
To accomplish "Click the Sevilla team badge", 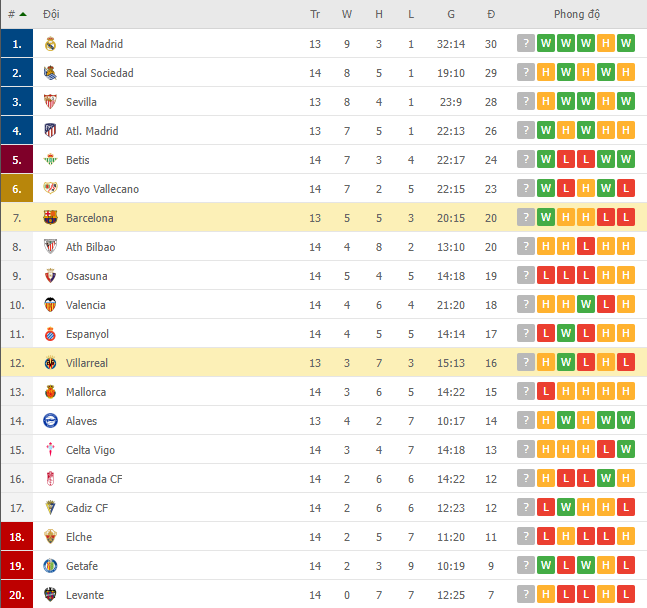I will click(50, 102).
